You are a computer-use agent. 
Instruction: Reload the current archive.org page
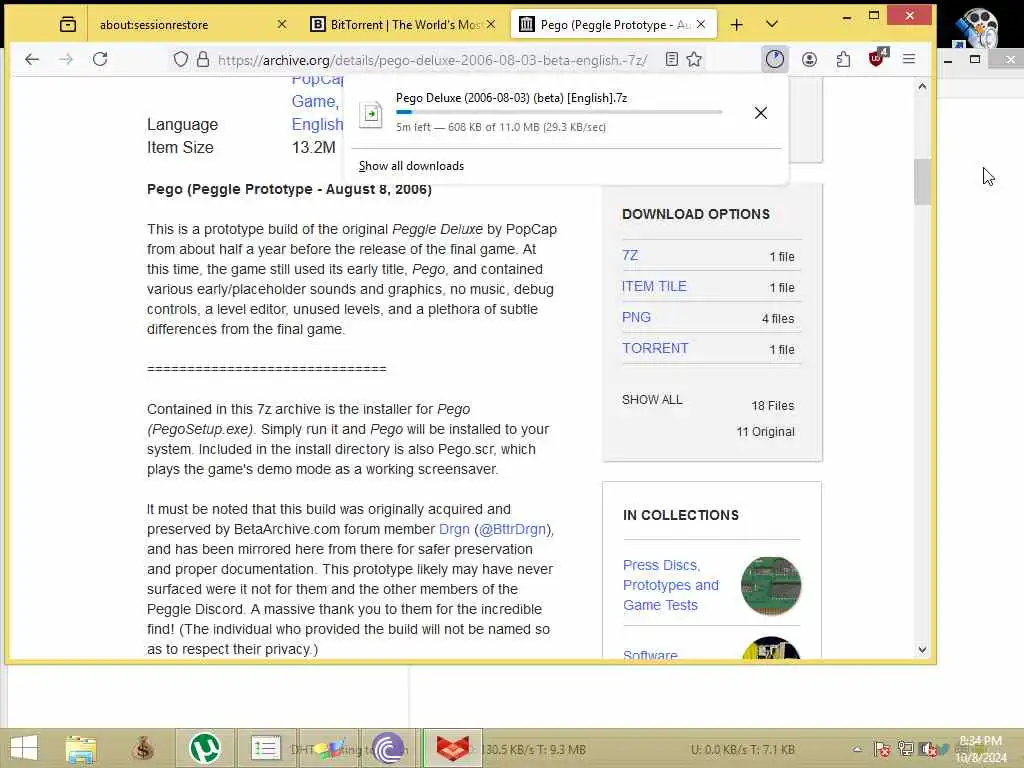[100, 59]
